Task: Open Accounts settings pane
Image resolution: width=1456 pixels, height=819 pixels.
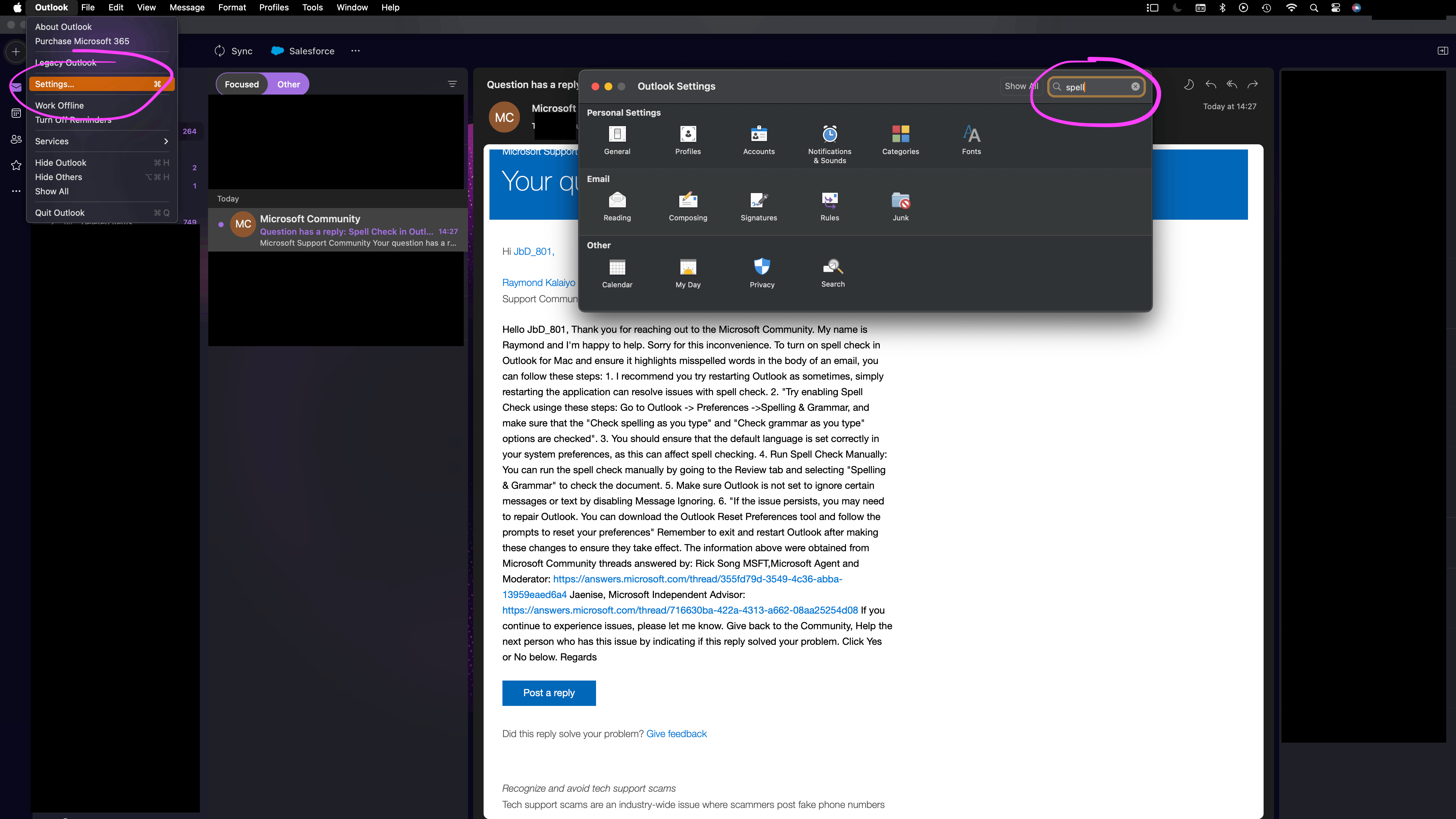Action: 759,140
